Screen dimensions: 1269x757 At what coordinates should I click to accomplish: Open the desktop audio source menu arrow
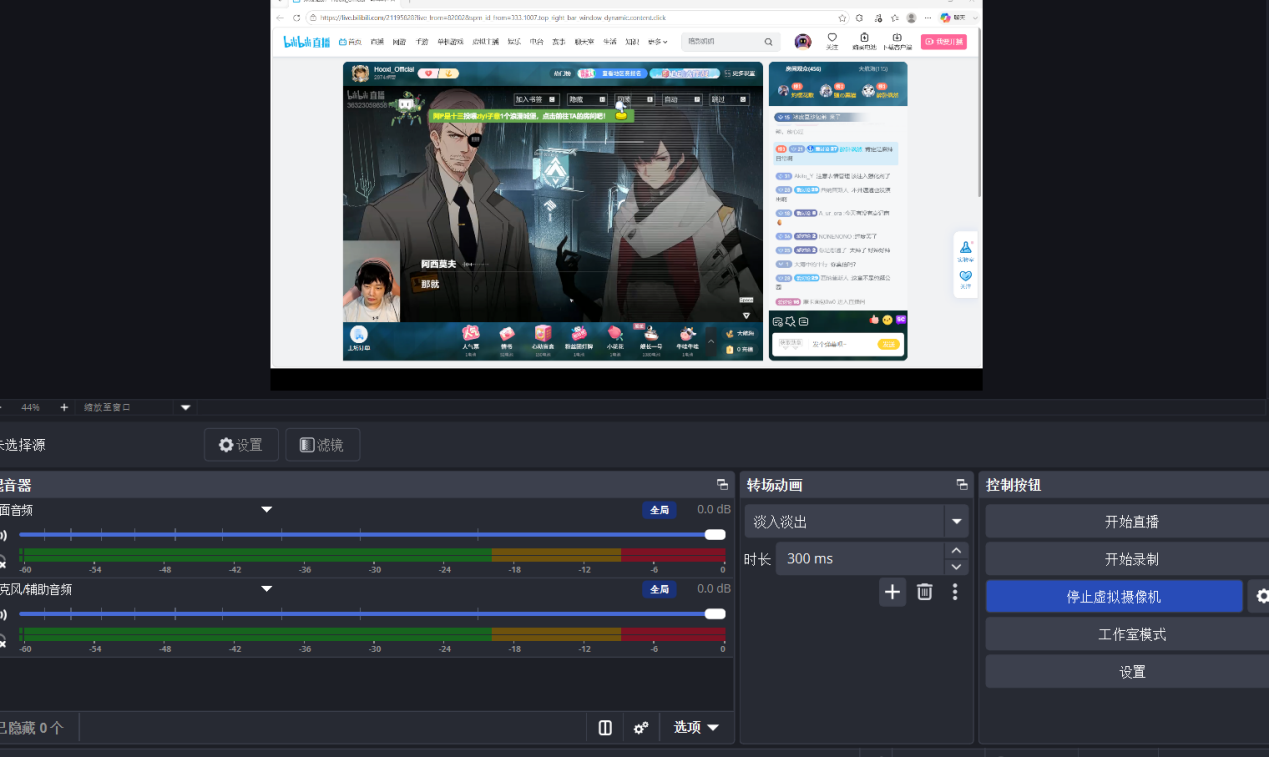pos(267,509)
